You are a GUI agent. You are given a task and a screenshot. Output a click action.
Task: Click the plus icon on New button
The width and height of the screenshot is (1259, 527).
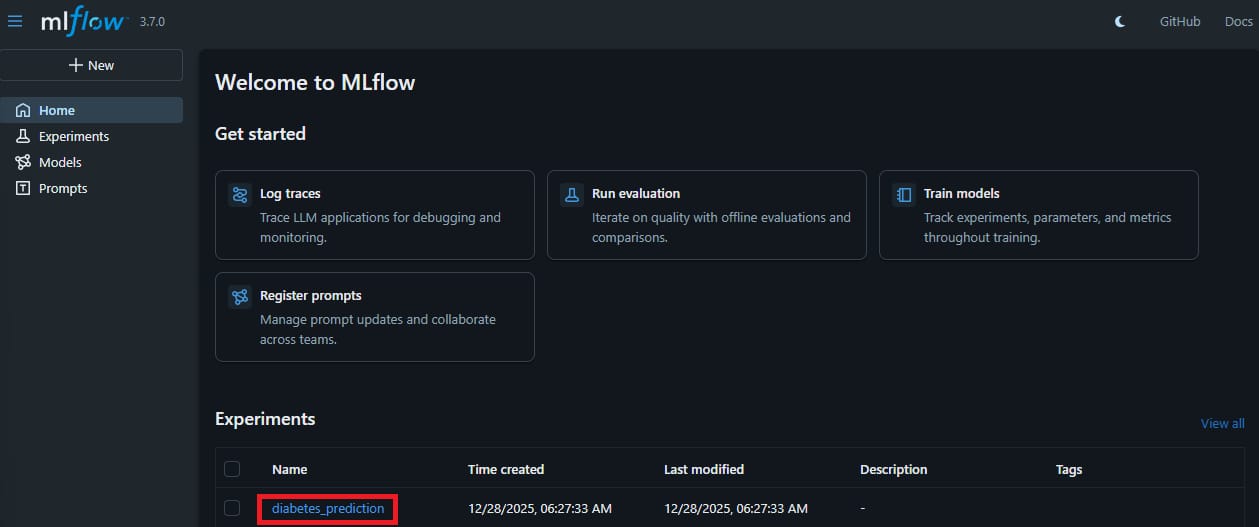(x=75, y=65)
